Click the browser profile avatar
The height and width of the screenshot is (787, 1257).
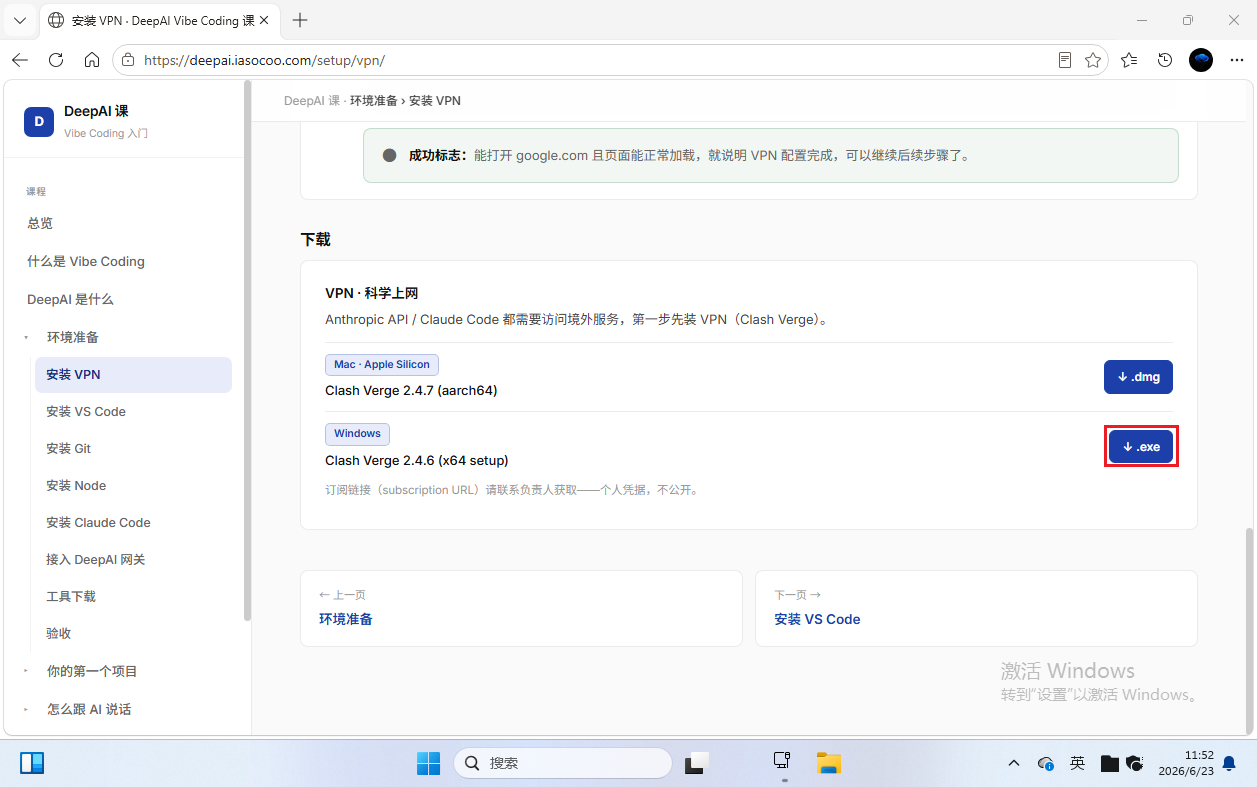point(1201,60)
